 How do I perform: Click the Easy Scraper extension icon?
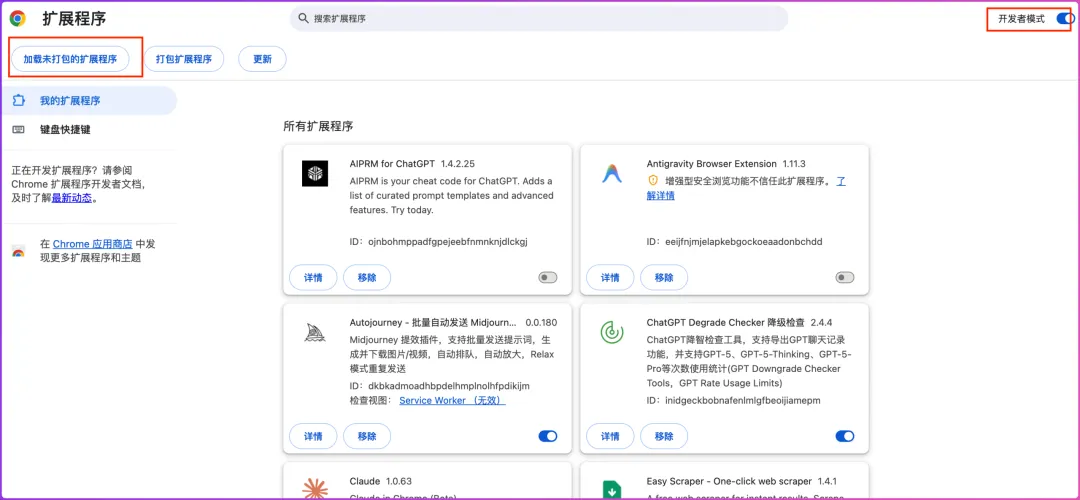(x=612, y=490)
